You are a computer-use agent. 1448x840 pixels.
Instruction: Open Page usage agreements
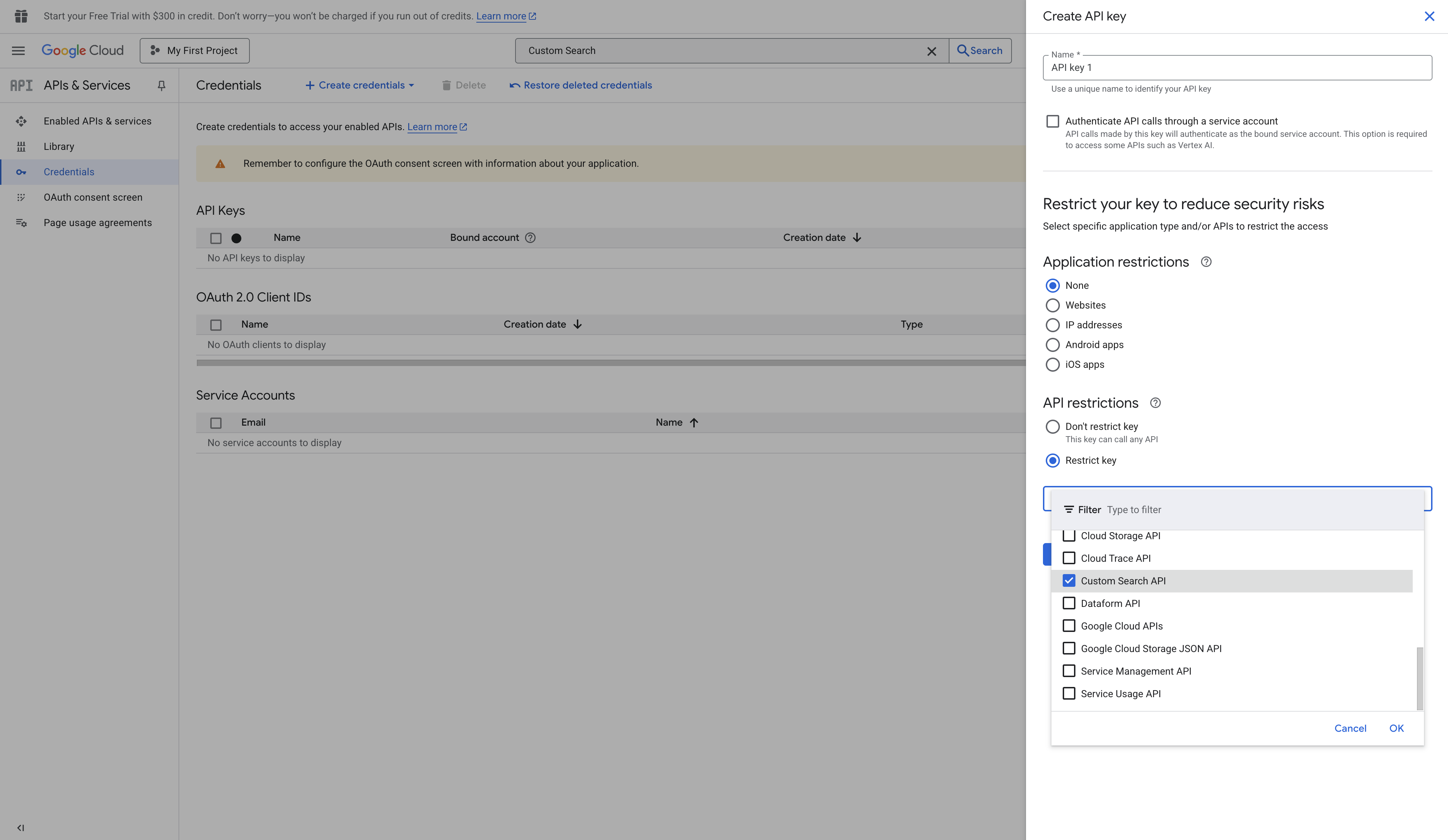(98, 223)
